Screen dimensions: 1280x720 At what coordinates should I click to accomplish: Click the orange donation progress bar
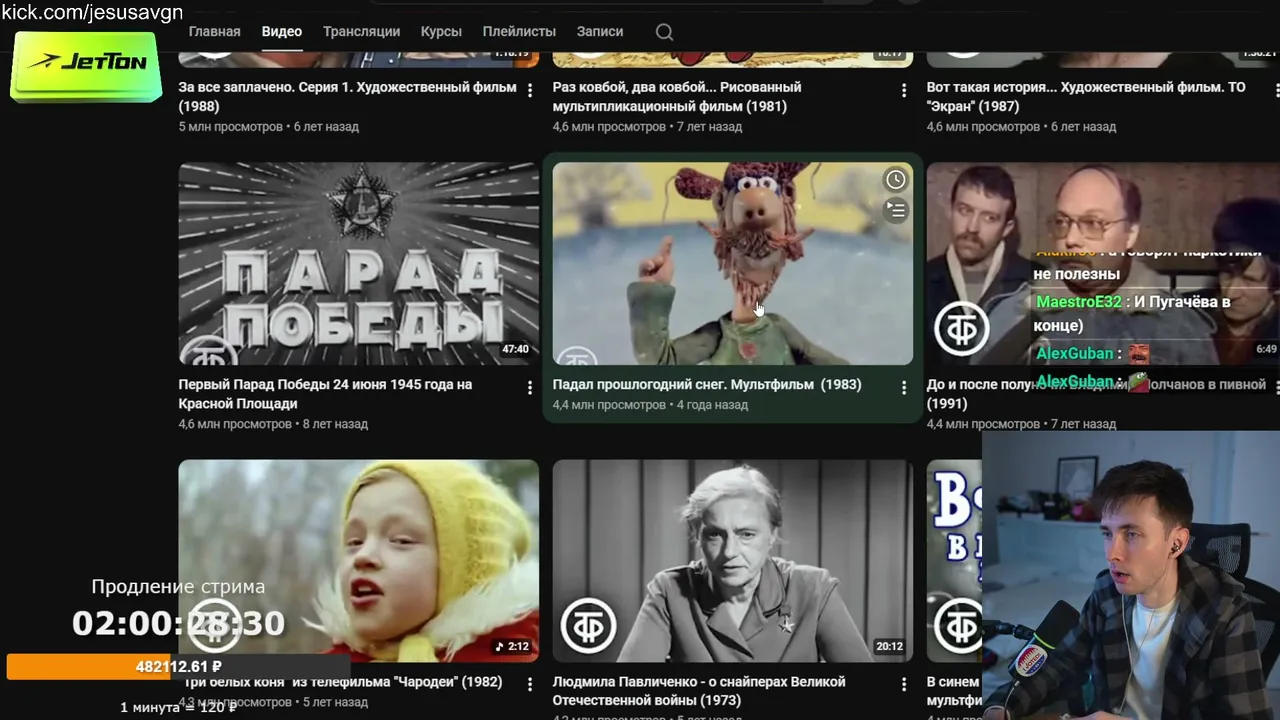178,666
